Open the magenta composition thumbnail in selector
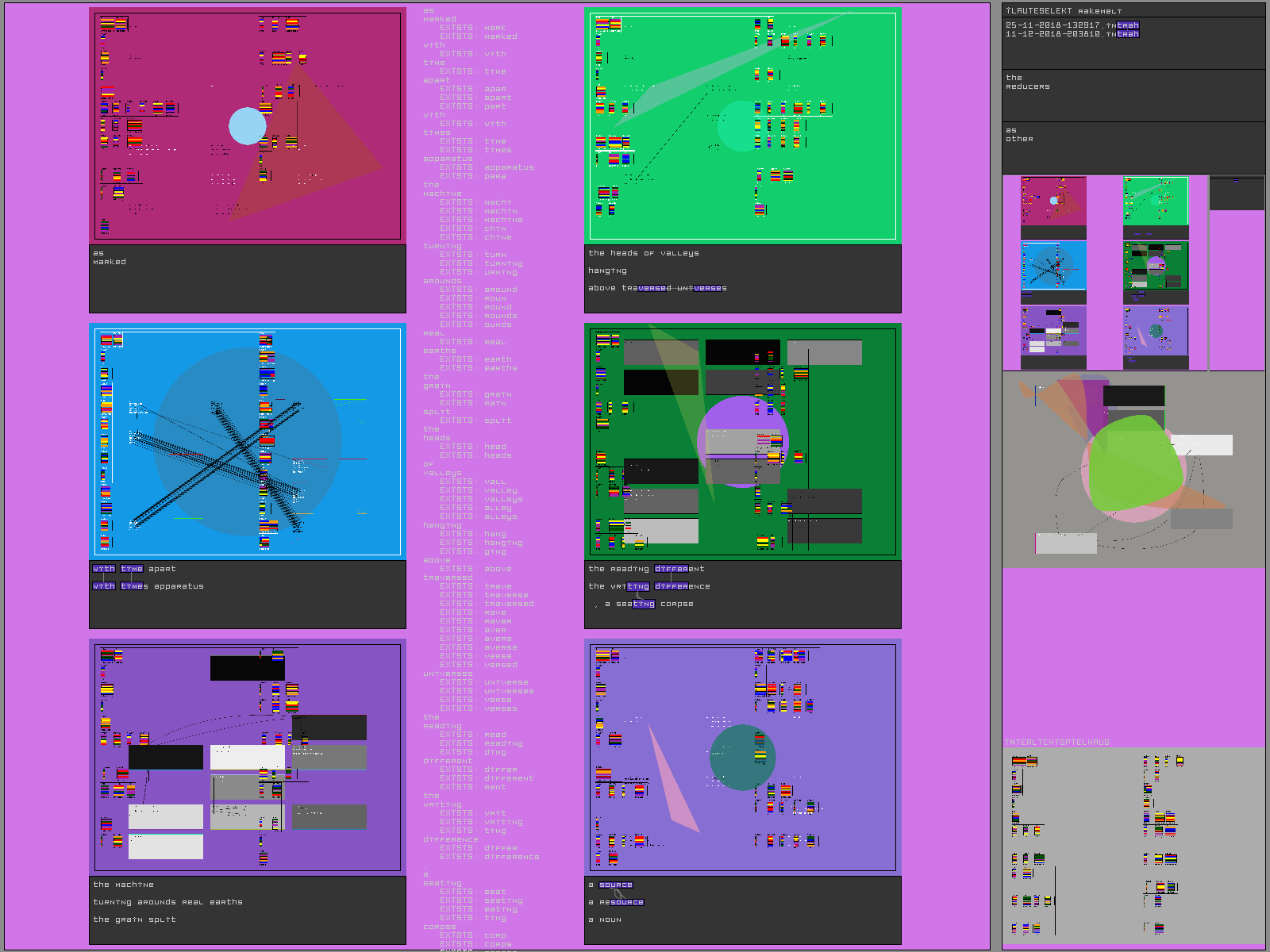The height and width of the screenshot is (952, 1270). (1053, 207)
